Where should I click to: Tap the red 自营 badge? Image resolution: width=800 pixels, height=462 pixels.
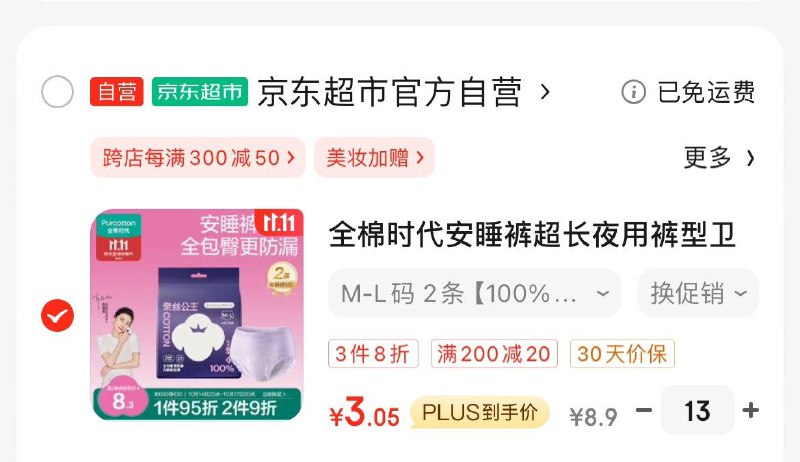[x=116, y=92]
